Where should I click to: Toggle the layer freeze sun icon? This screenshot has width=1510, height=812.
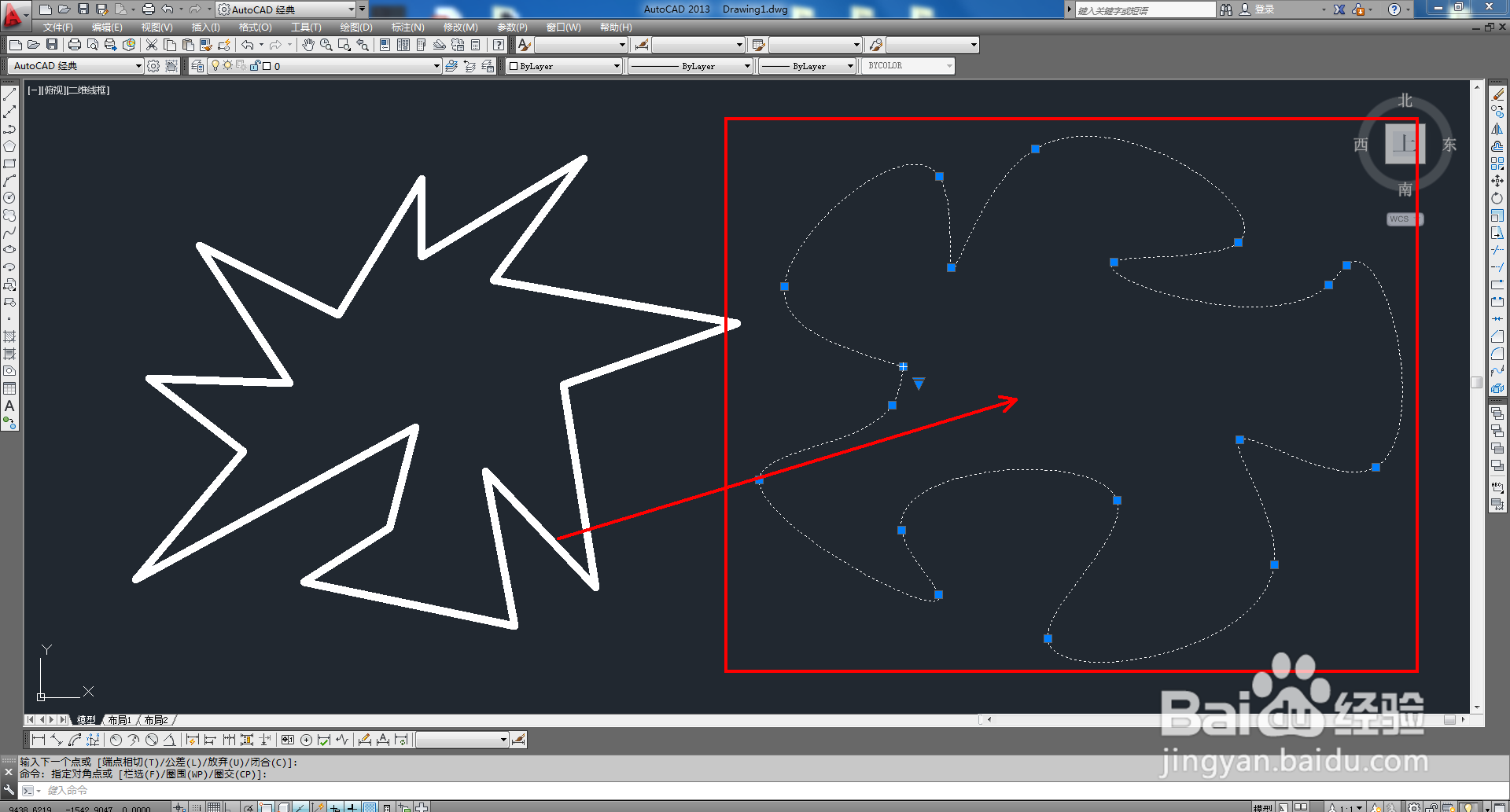click(x=227, y=66)
